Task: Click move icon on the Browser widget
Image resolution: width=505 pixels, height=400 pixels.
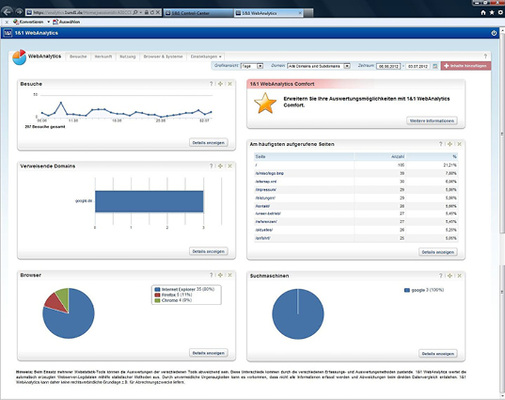Action: pos(220,275)
